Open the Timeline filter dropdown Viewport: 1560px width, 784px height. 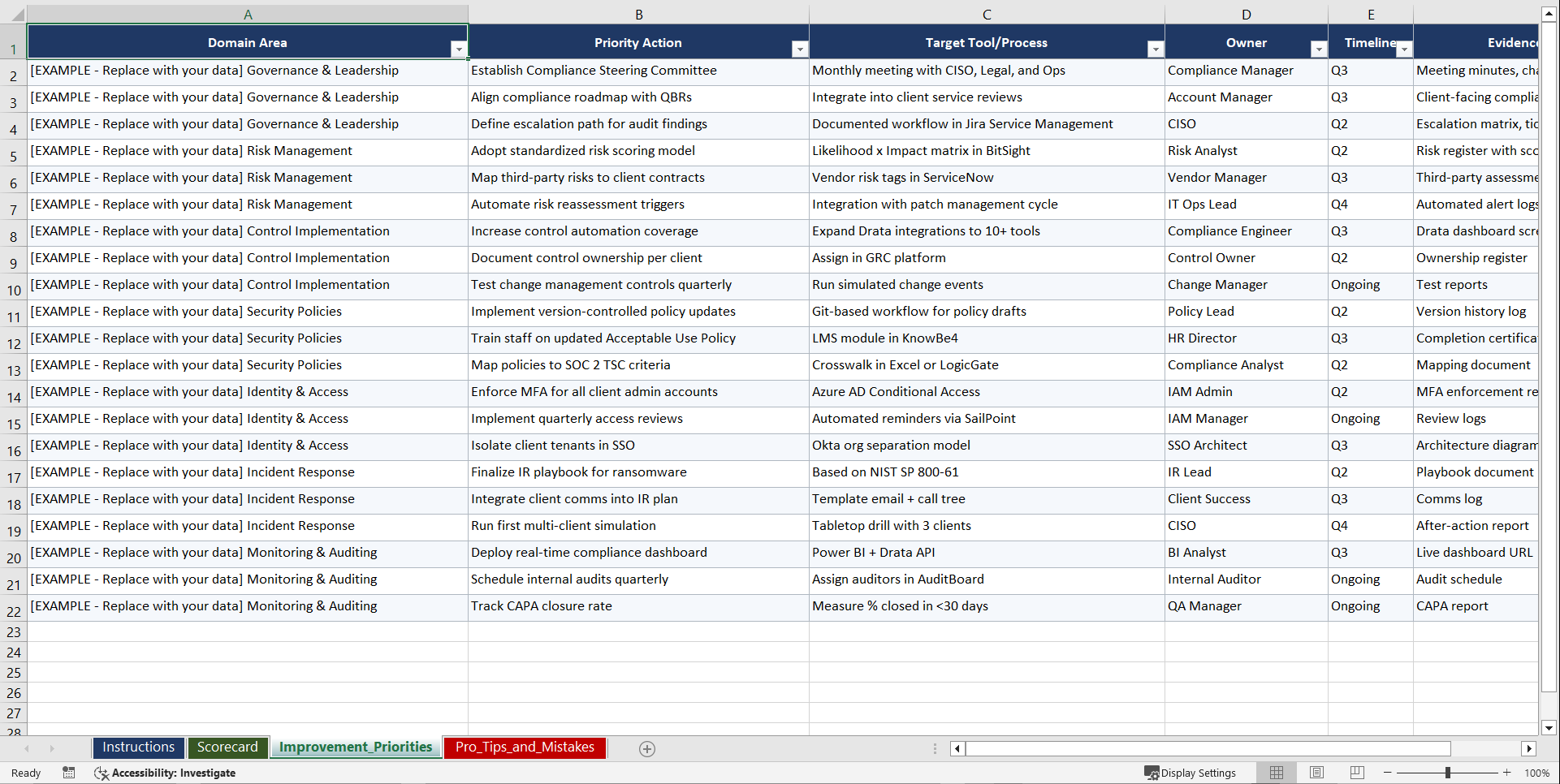[1405, 49]
